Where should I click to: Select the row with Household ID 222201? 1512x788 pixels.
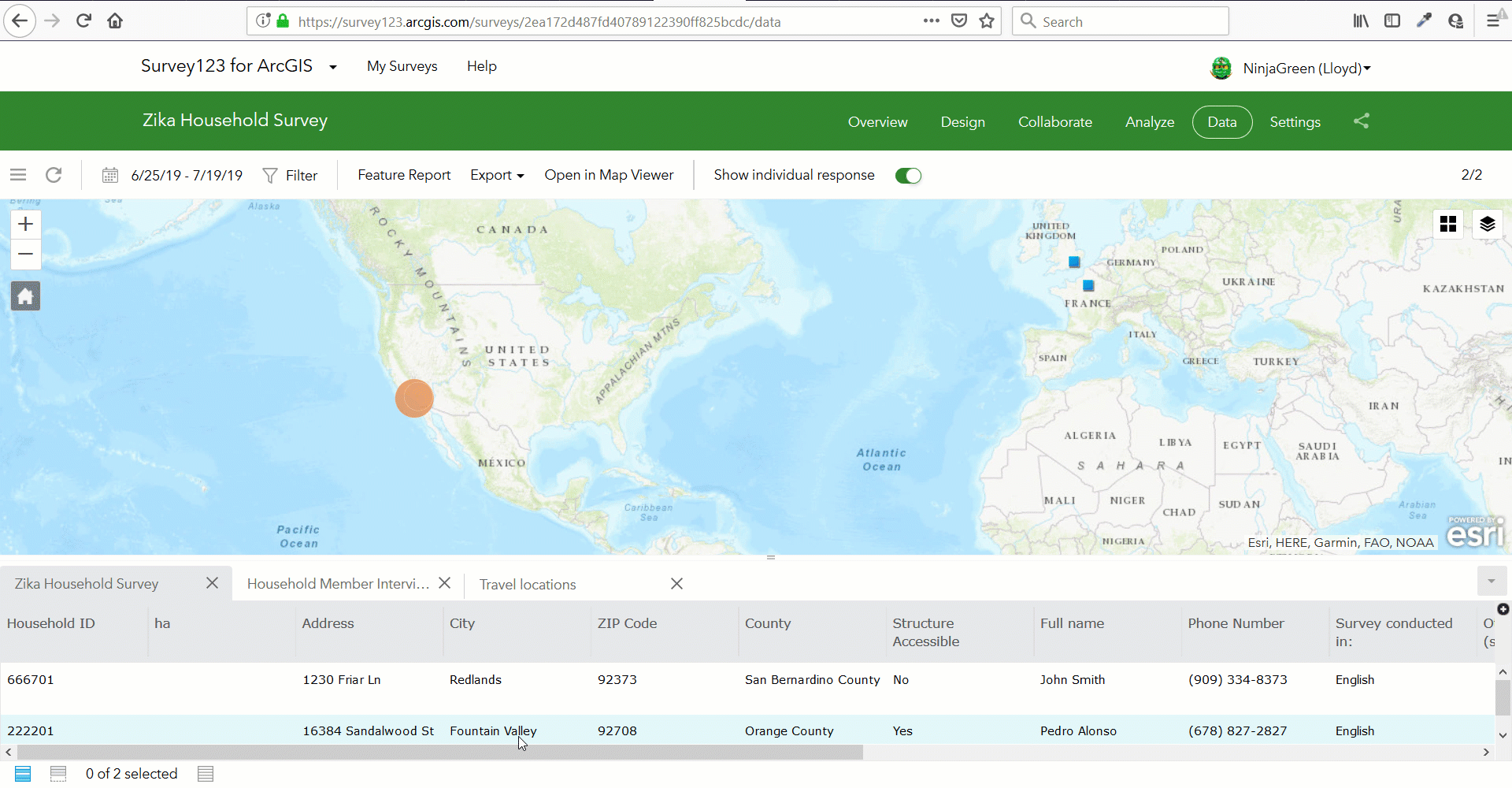[747, 730]
